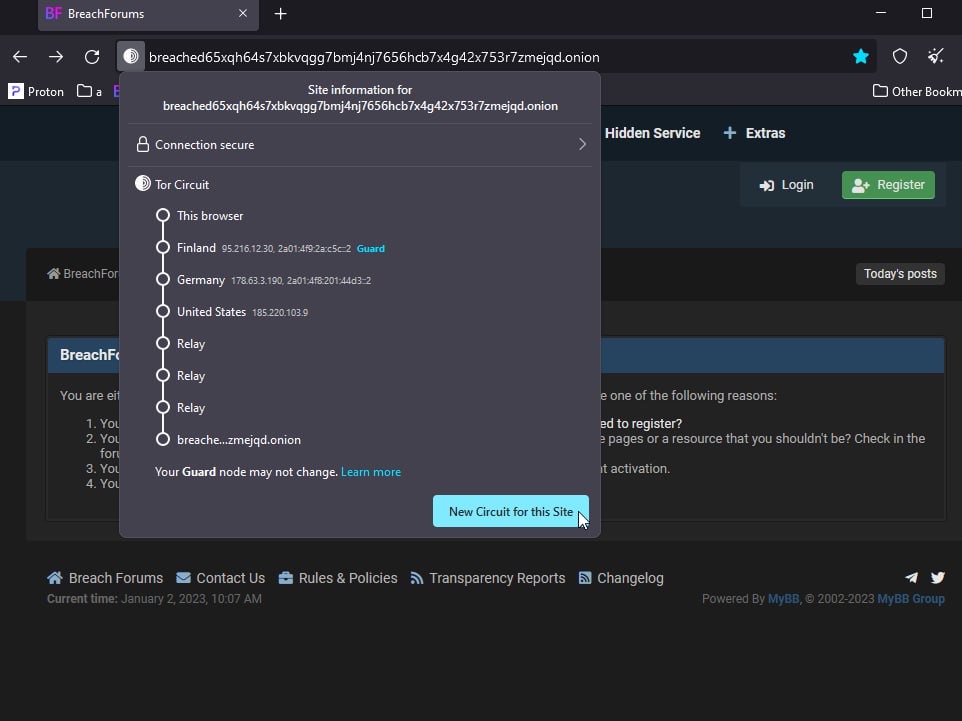Image resolution: width=962 pixels, height=721 pixels.
Task: Open Today's posts
Action: point(900,274)
